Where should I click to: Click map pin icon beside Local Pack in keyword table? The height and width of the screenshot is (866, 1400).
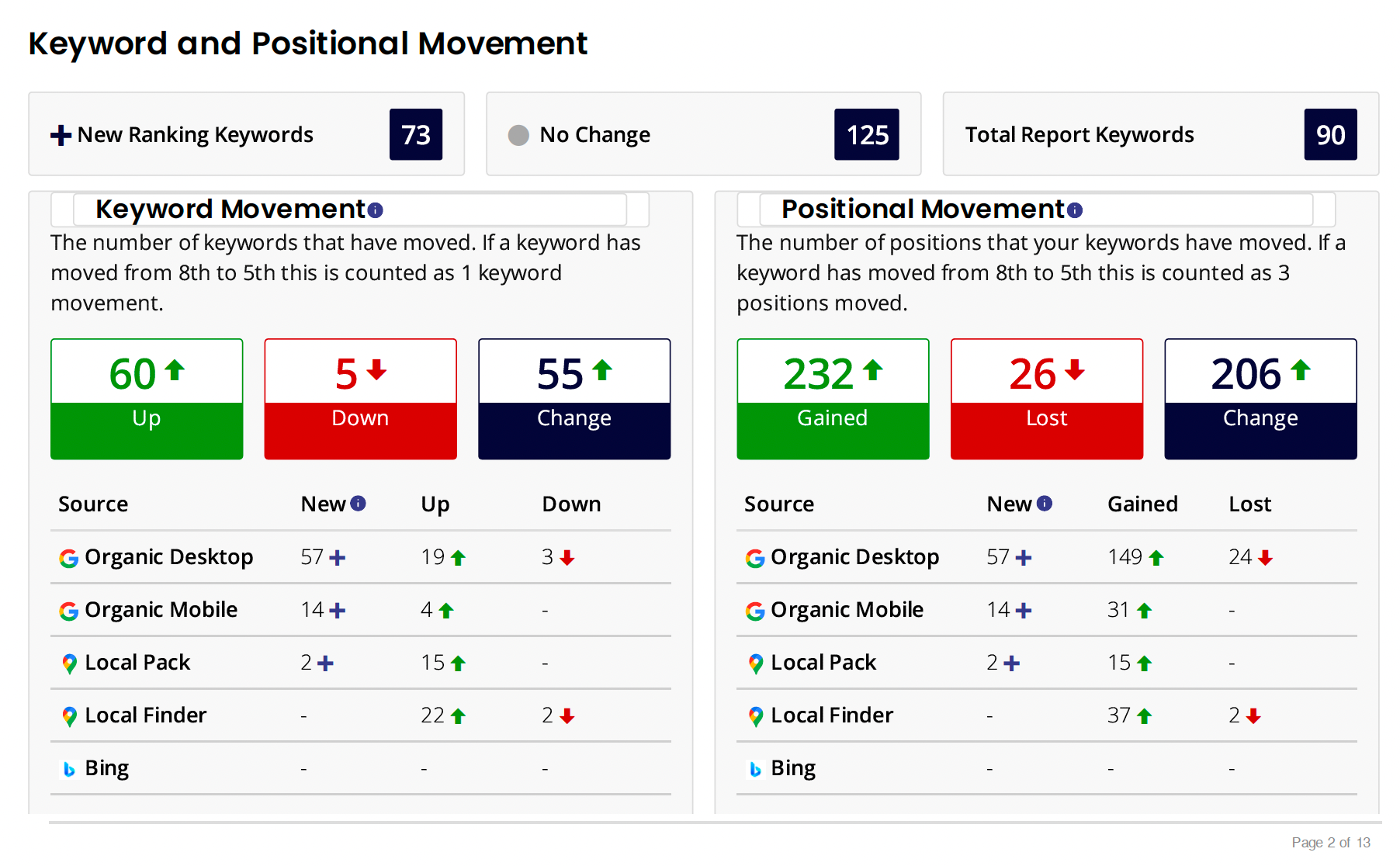(69, 663)
